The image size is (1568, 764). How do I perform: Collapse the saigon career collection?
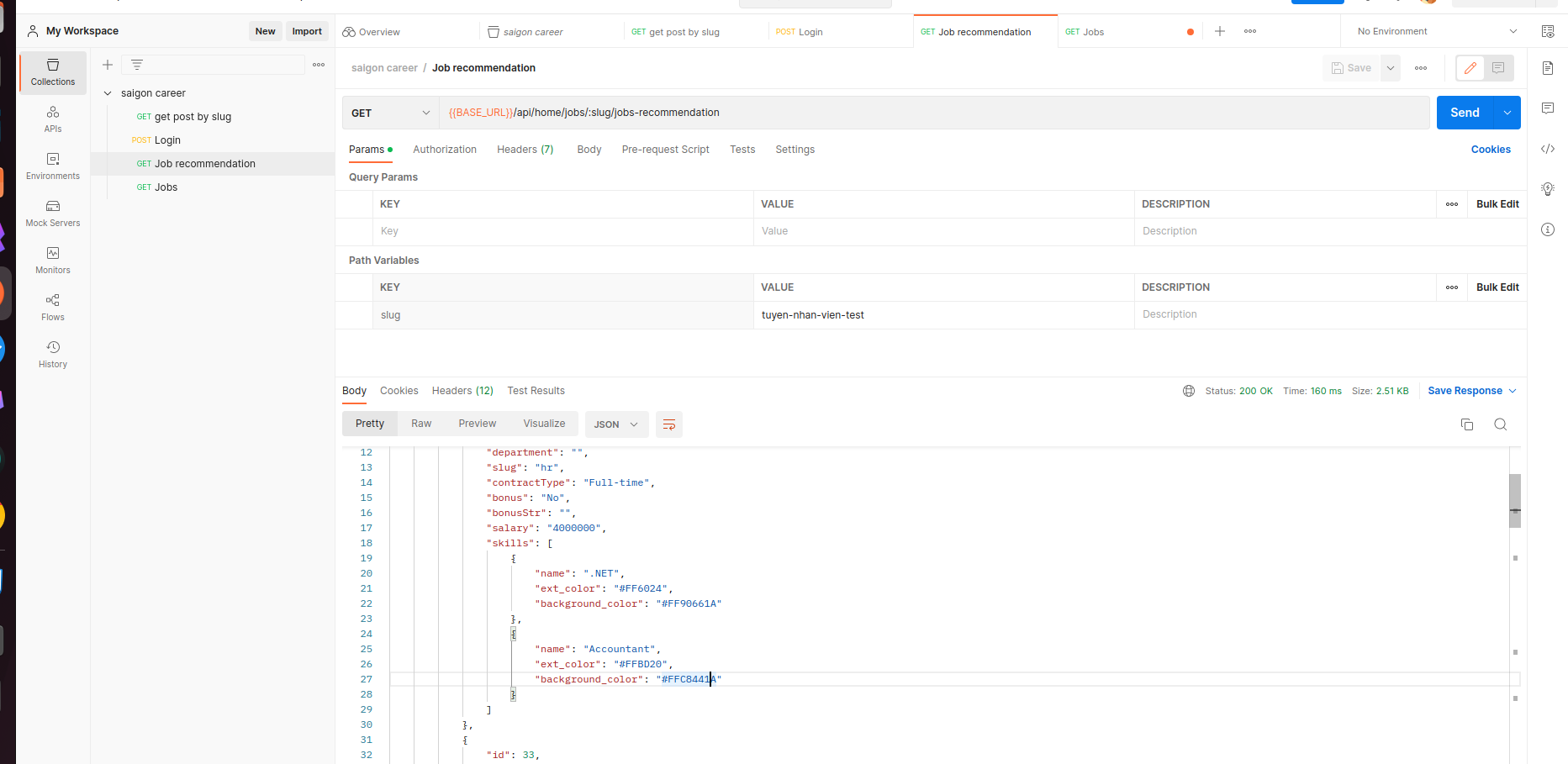(108, 93)
